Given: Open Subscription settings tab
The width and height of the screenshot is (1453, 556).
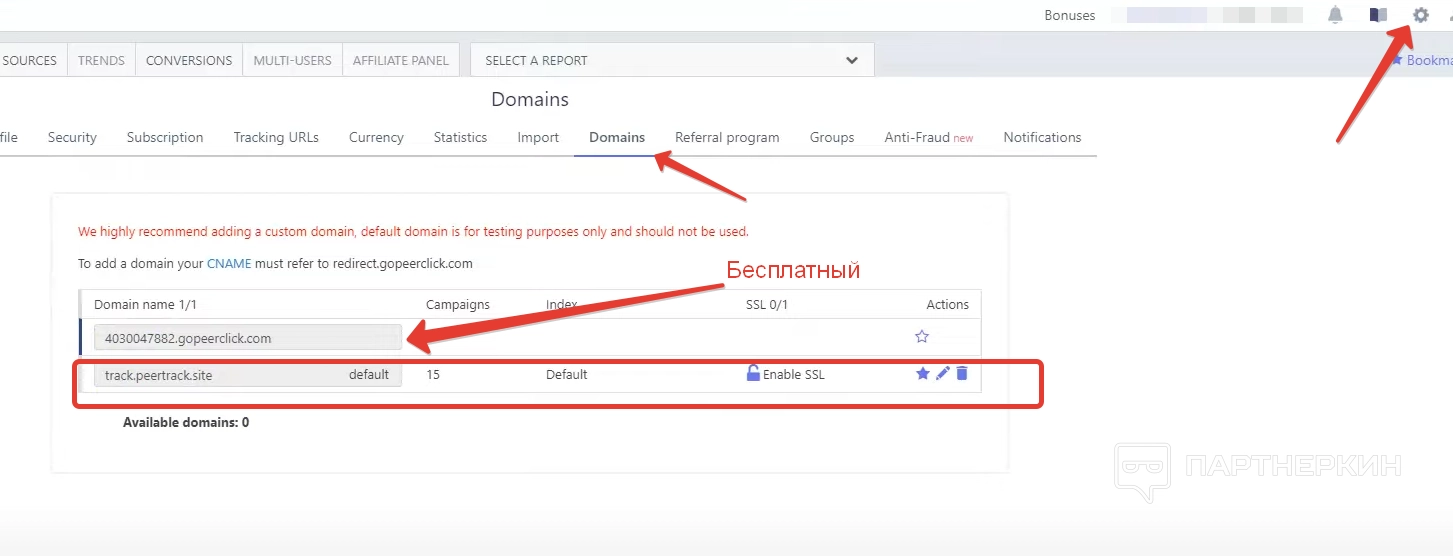Looking at the screenshot, I should click(165, 138).
